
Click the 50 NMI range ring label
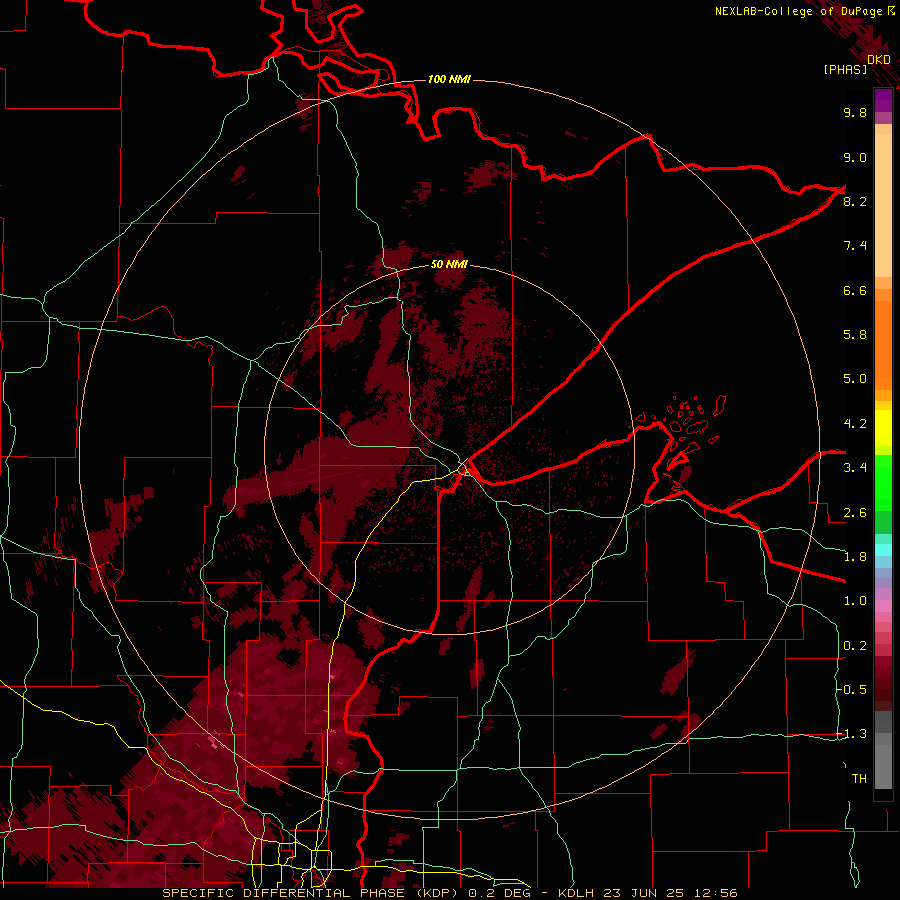coord(449,264)
